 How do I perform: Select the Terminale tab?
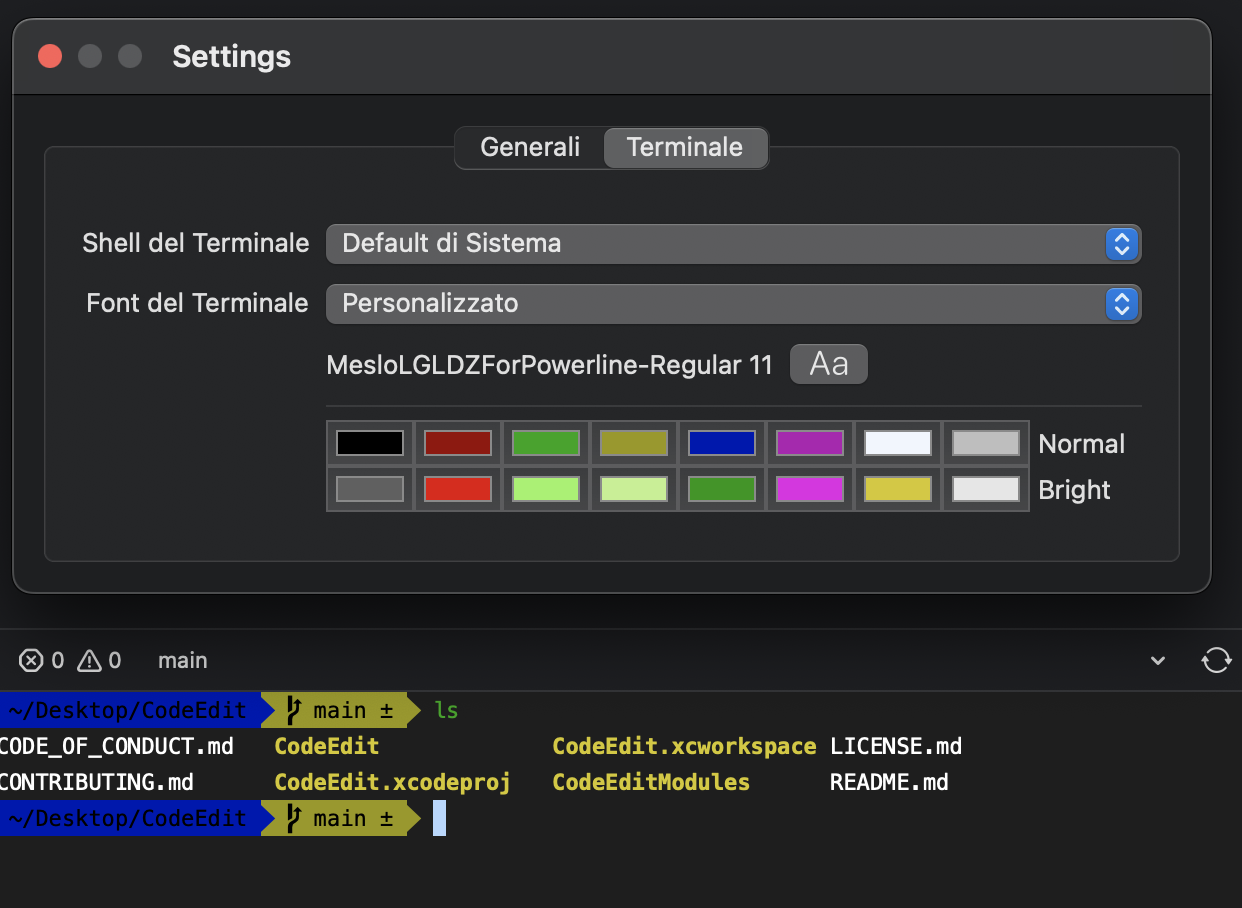pyautogui.click(x=685, y=147)
